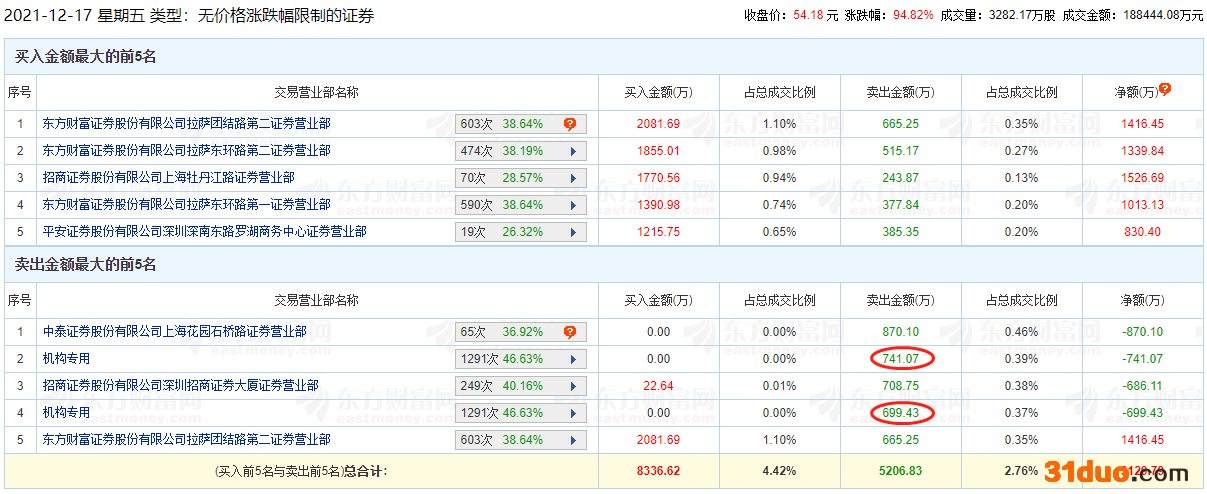Expand the arrow beside 249次 40.16%
The height and width of the screenshot is (494, 1207).
click(x=573, y=386)
